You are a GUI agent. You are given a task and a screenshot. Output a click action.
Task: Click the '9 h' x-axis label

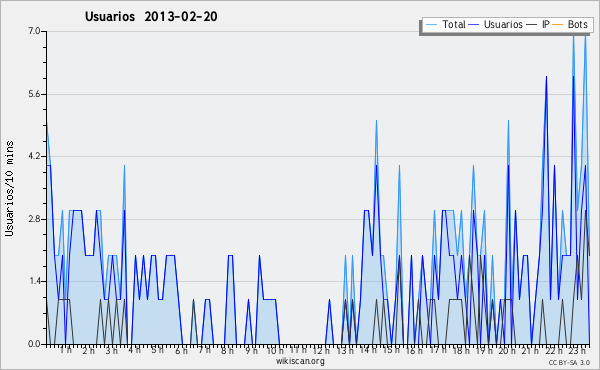tap(251, 350)
